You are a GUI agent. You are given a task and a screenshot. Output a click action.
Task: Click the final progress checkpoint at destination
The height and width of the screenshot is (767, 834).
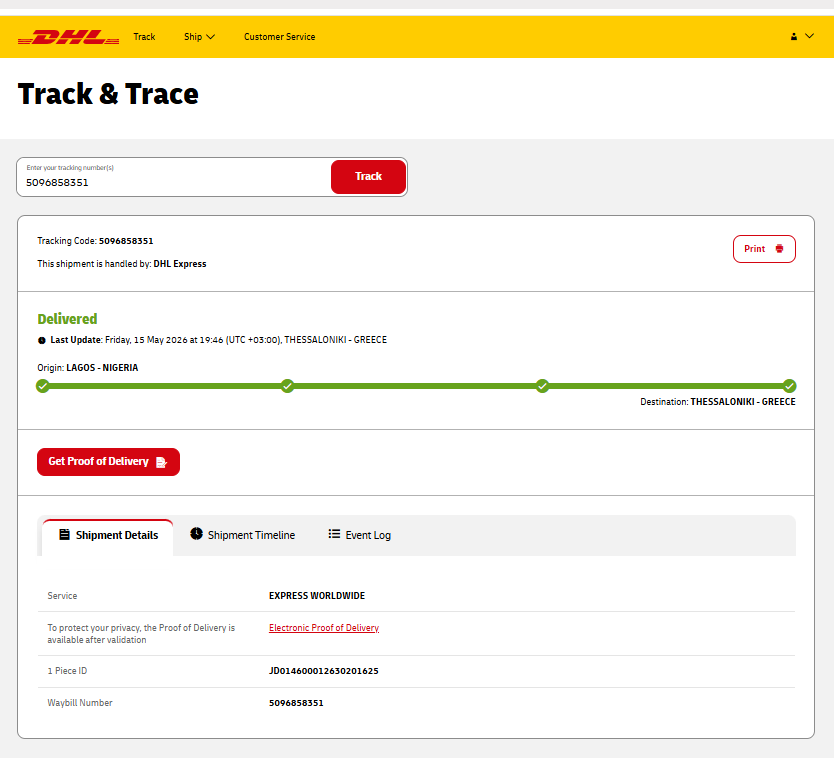(789, 386)
